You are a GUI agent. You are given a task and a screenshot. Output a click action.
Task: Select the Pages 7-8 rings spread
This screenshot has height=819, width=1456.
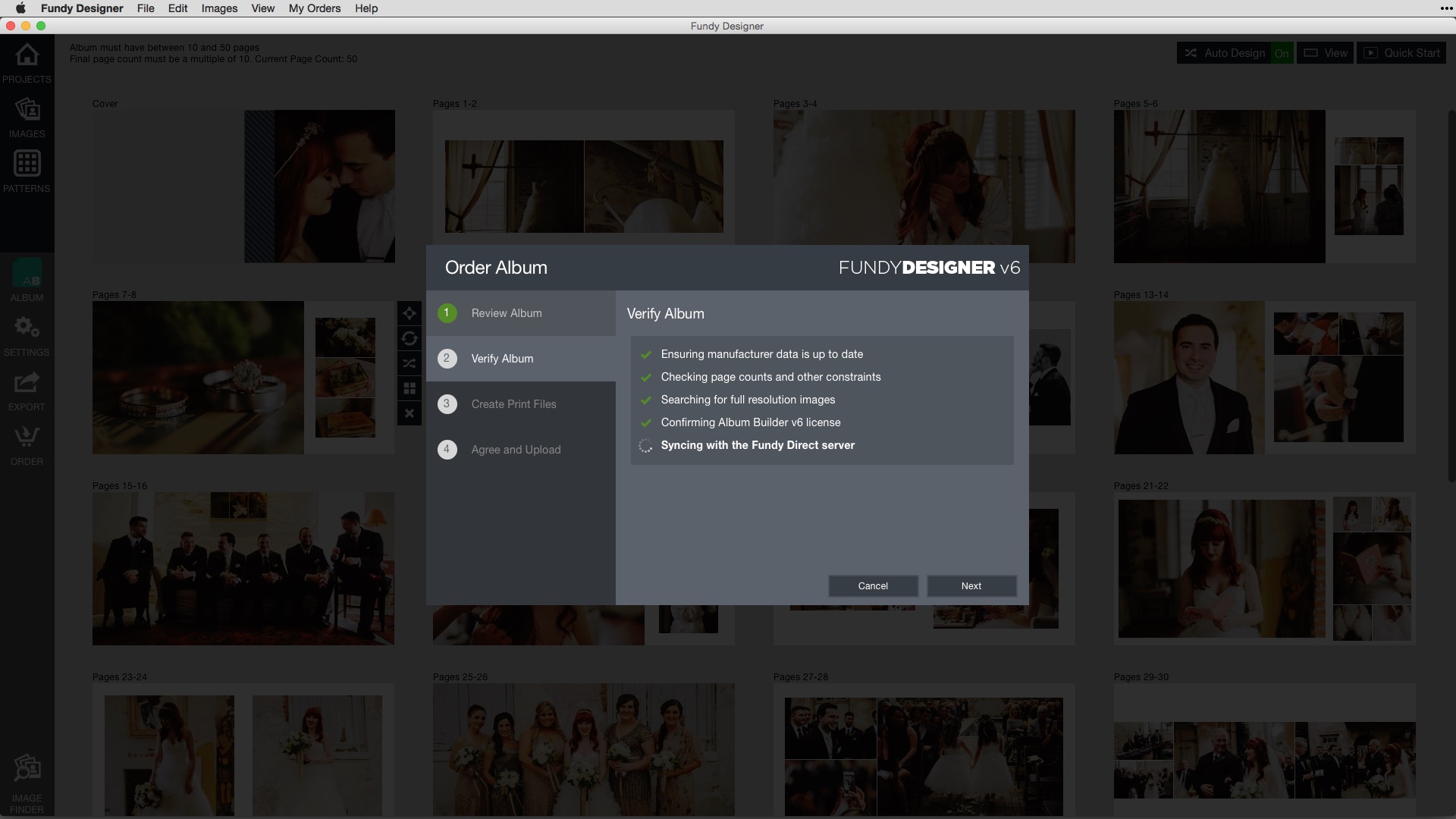[x=243, y=378]
